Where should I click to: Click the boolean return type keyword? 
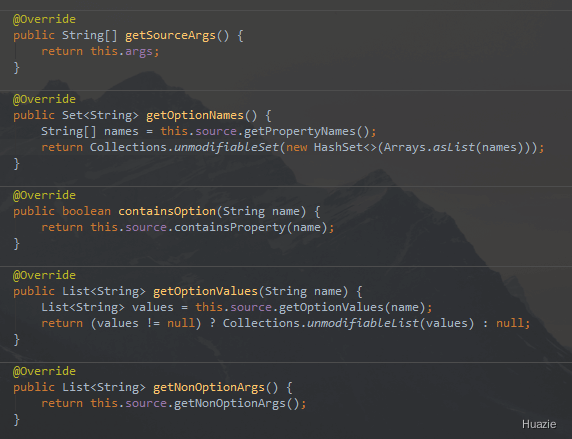86,211
